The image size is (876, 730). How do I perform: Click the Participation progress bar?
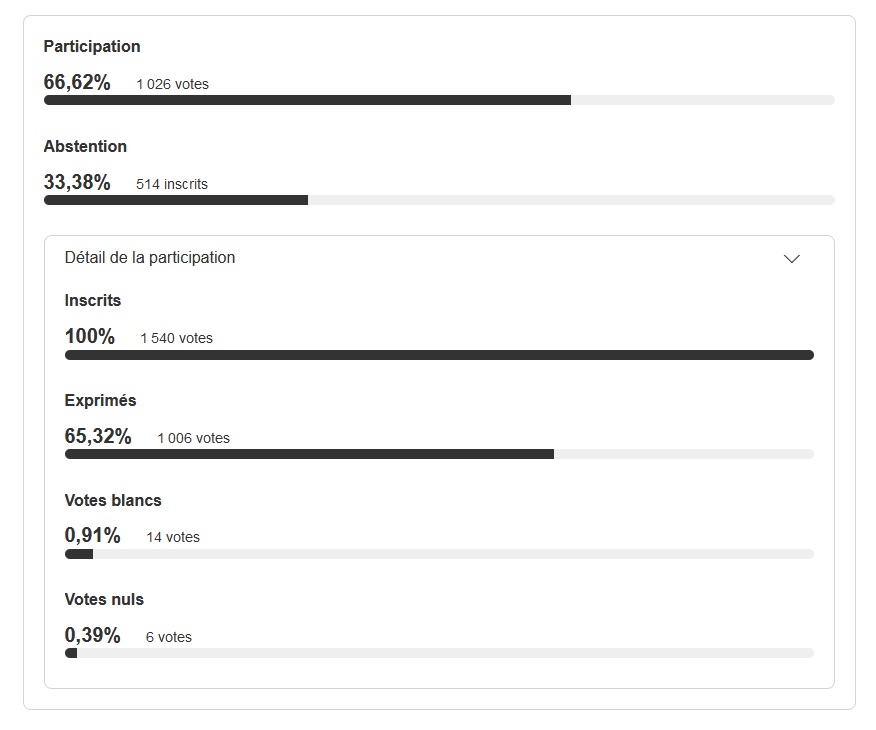coord(439,100)
